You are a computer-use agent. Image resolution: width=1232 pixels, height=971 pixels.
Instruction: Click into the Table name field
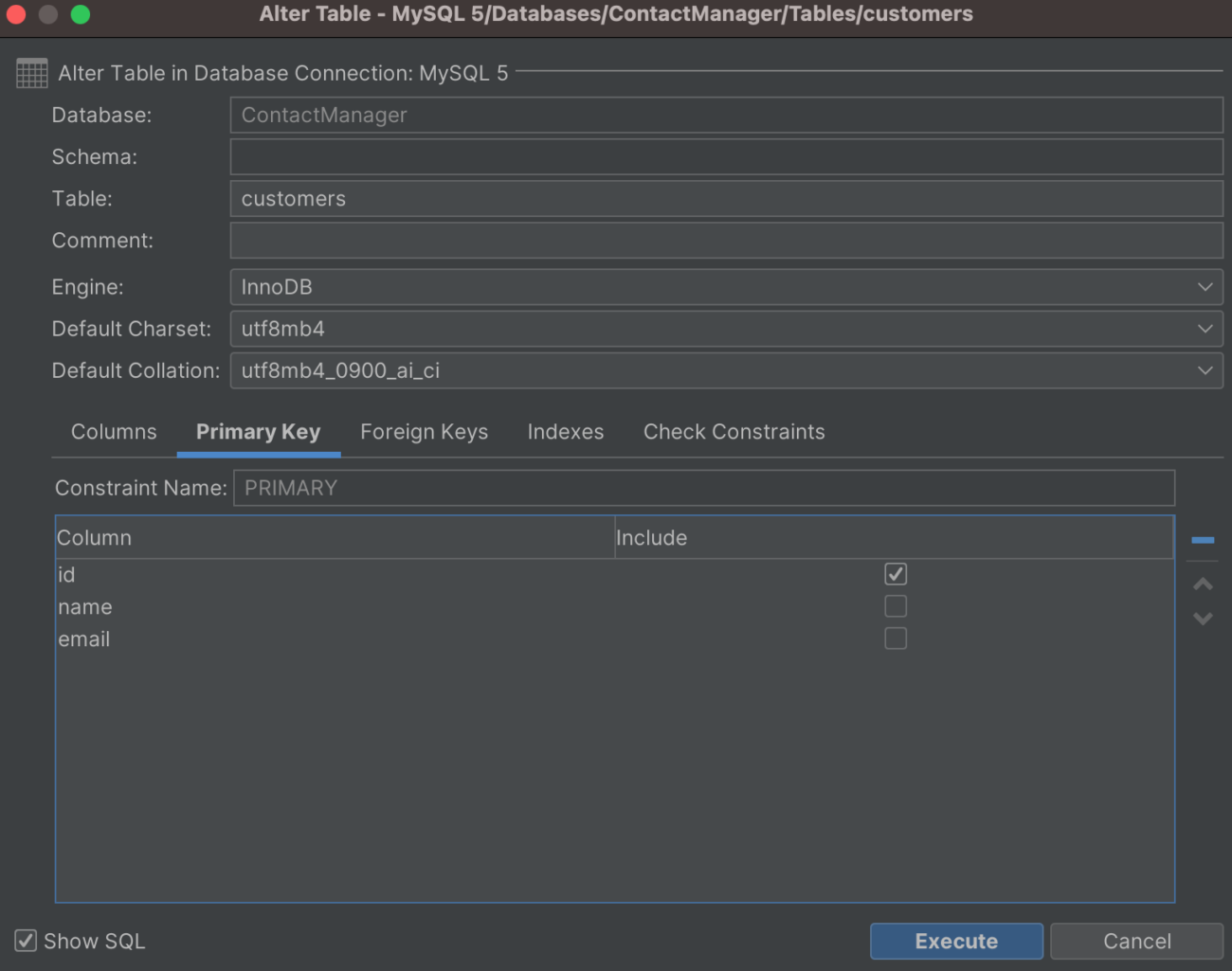726,199
